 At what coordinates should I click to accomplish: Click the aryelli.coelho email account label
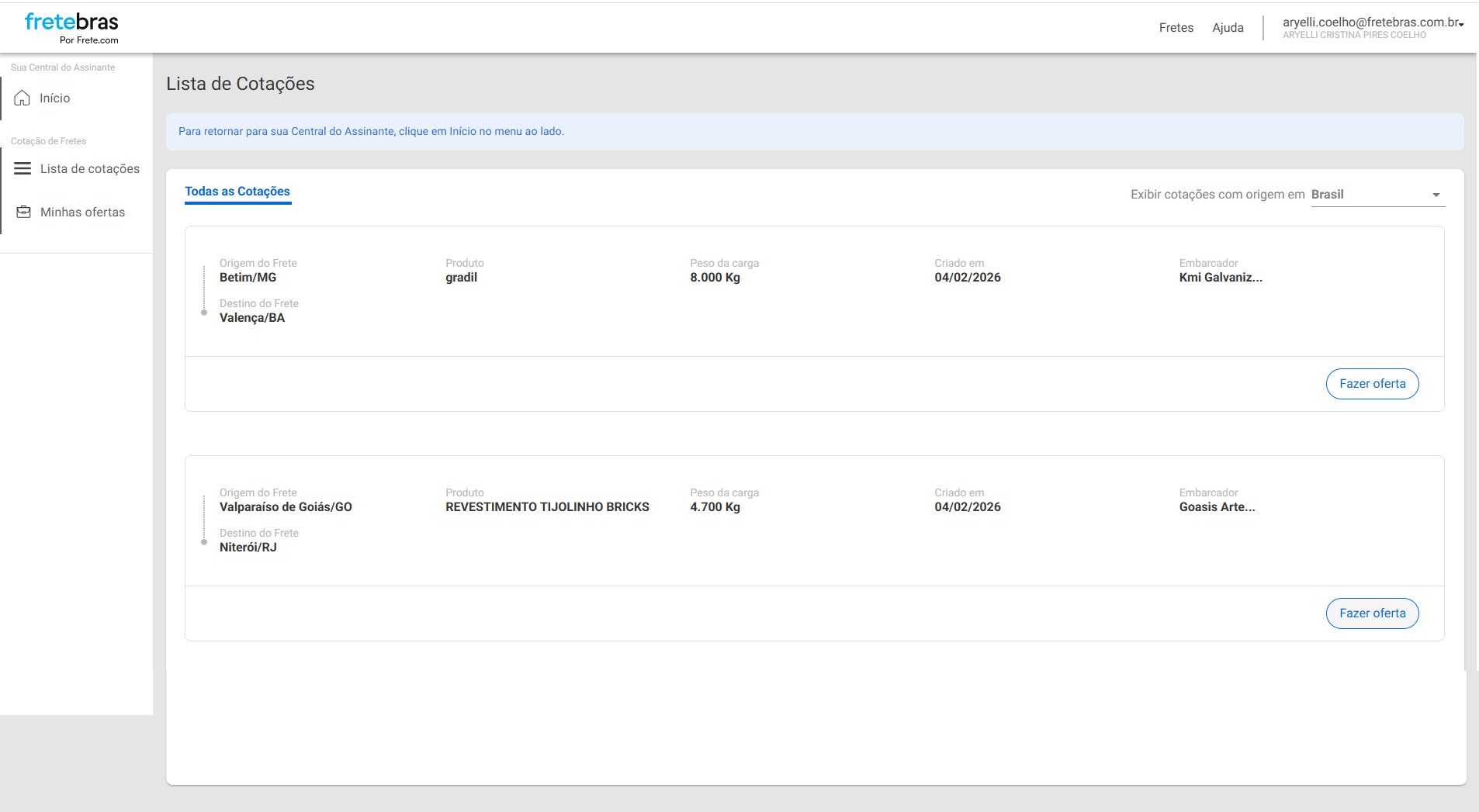pos(1370,22)
